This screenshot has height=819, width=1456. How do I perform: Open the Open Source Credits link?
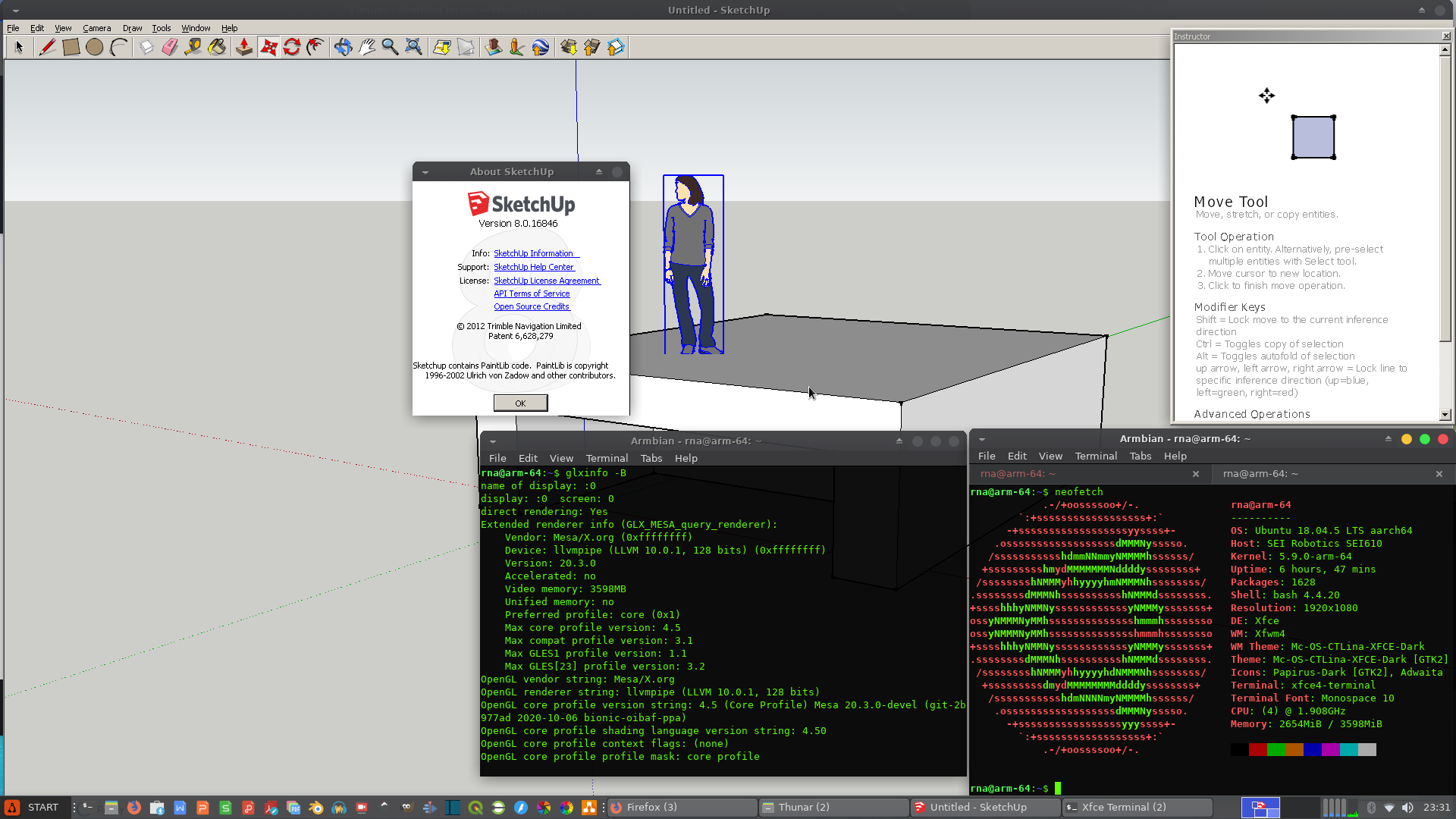tap(532, 306)
